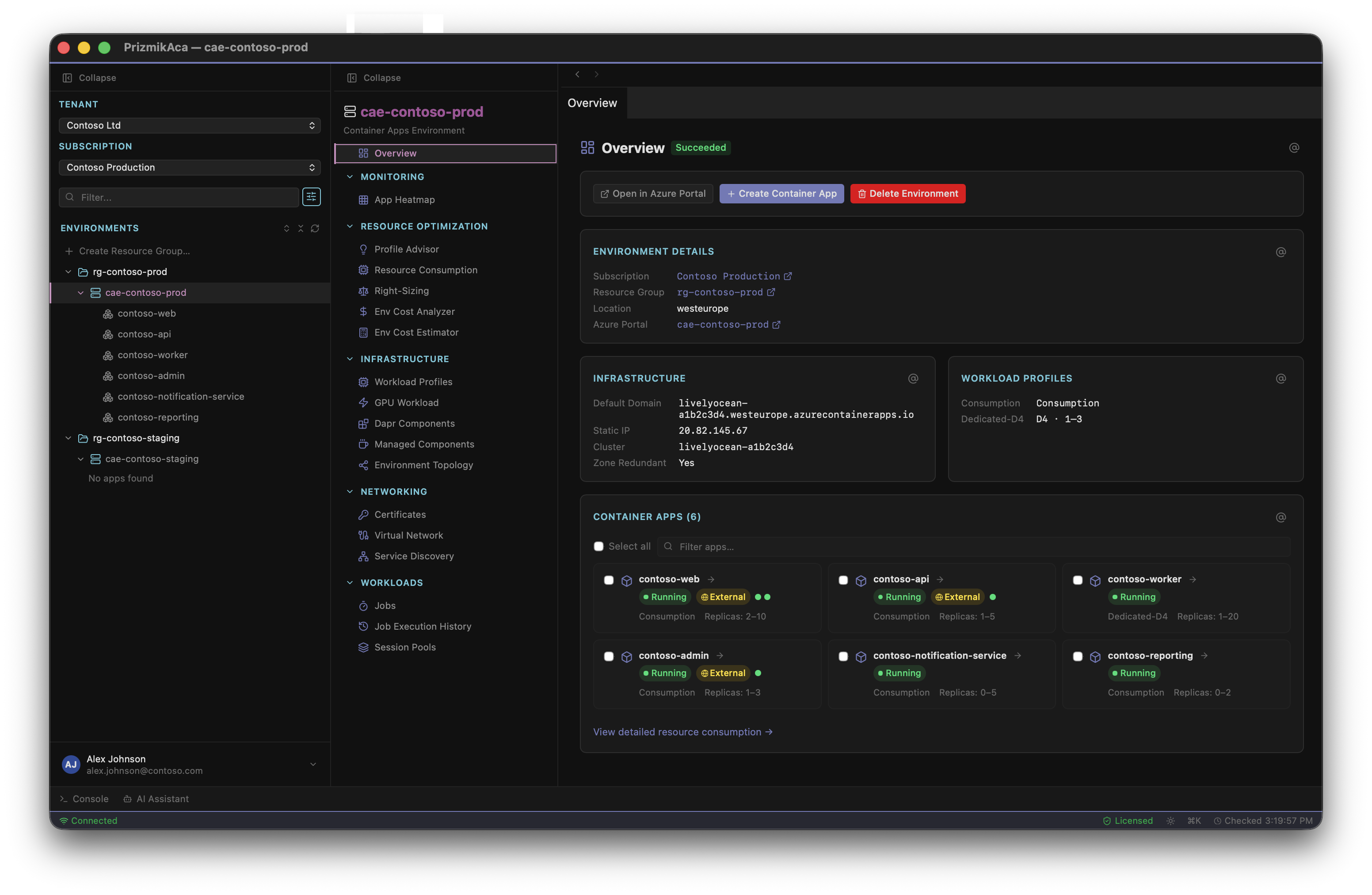Open Dapr Components page
The width and height of the screenshot is (1372, 895).
click(414, 424)
